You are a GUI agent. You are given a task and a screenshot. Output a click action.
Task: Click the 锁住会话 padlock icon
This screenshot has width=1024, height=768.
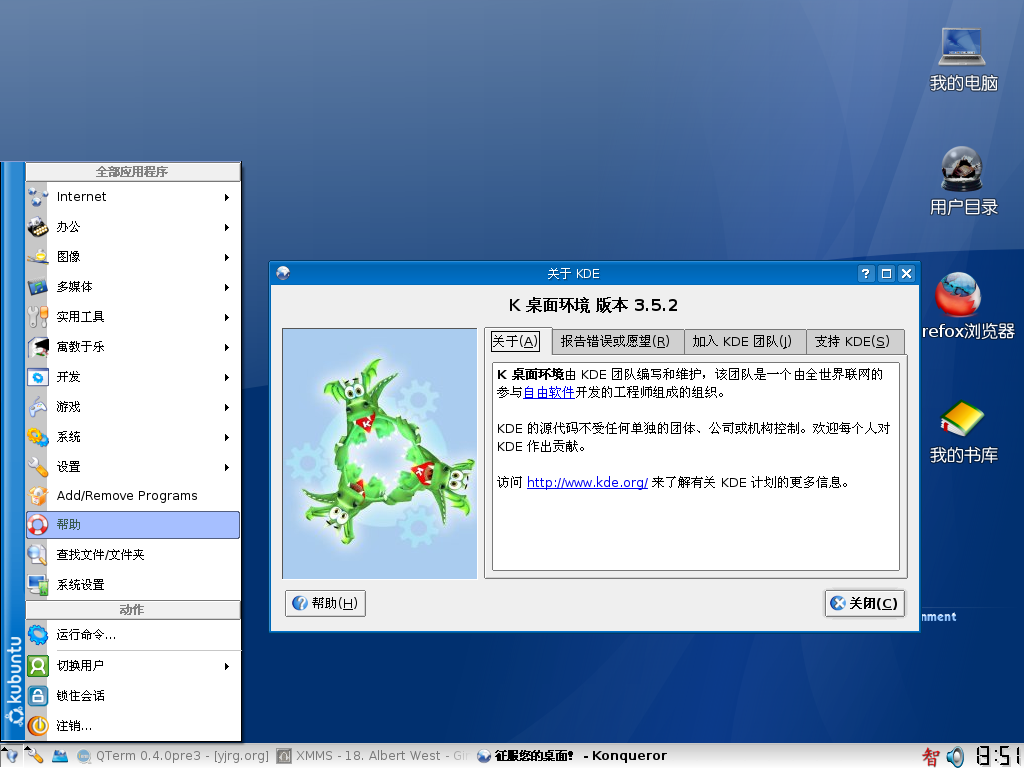(x=38, y=696)
